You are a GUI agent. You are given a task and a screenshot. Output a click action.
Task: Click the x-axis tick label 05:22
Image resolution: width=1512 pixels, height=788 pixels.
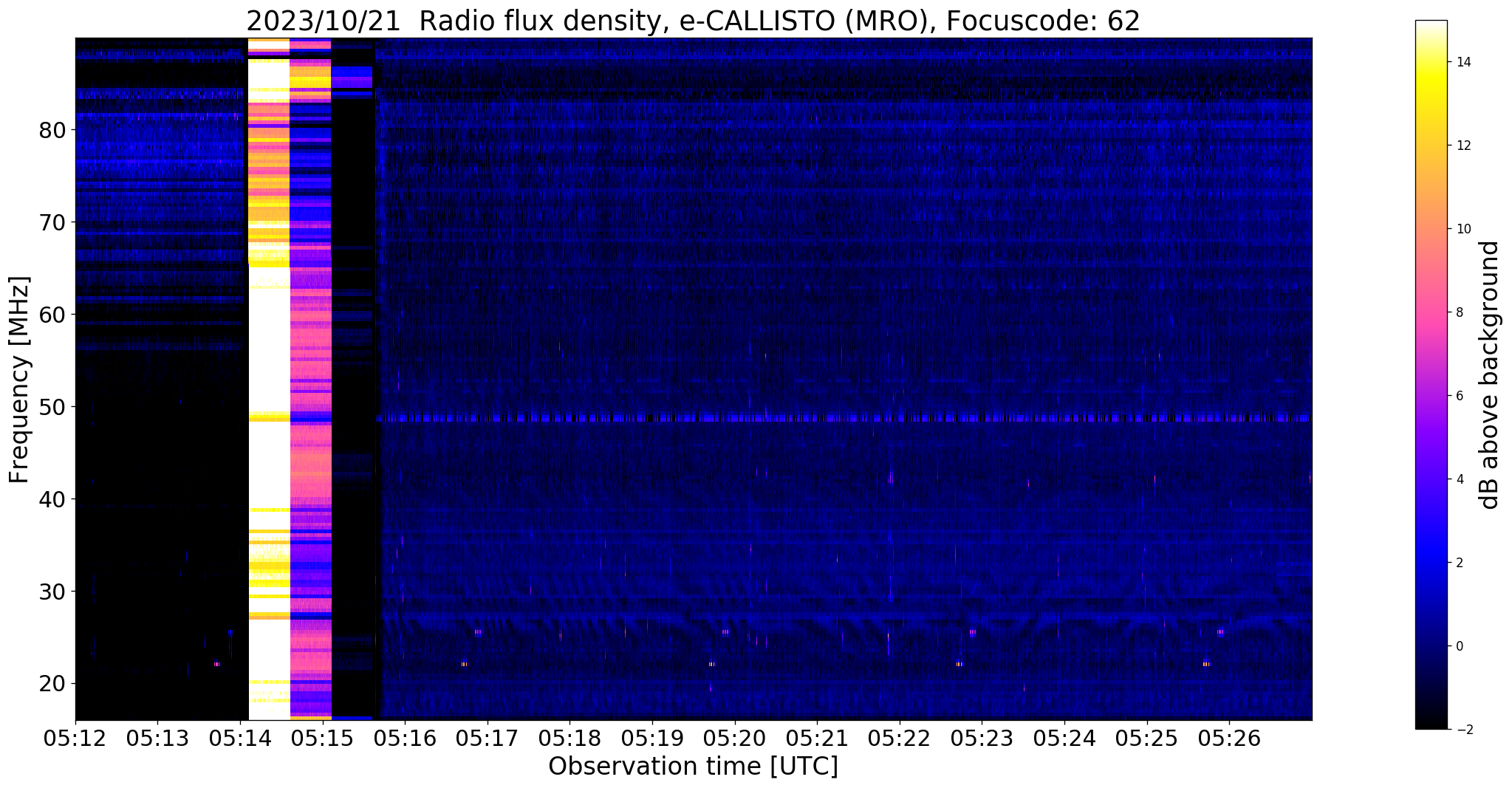click(x=900, y=739)
